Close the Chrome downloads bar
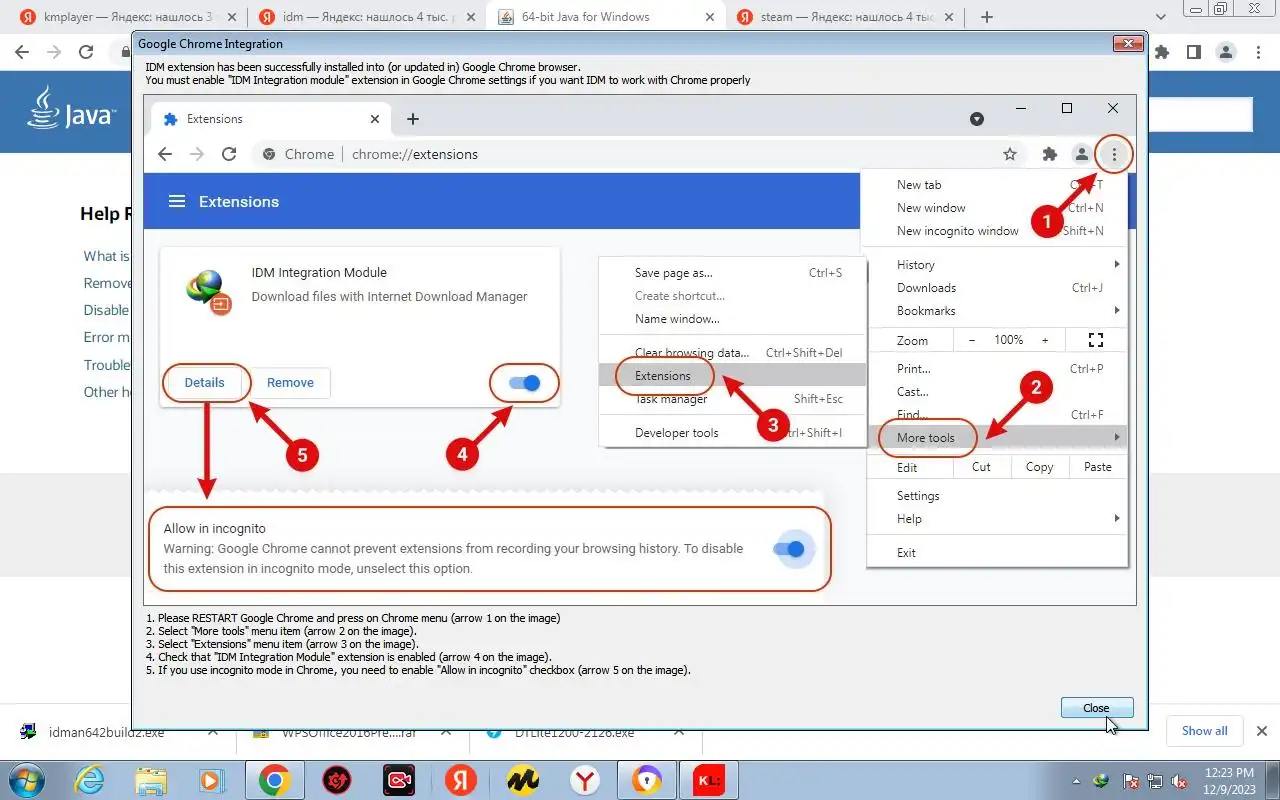The height and width of the screenshot is (800, 1280). (x=1262, y=731)
